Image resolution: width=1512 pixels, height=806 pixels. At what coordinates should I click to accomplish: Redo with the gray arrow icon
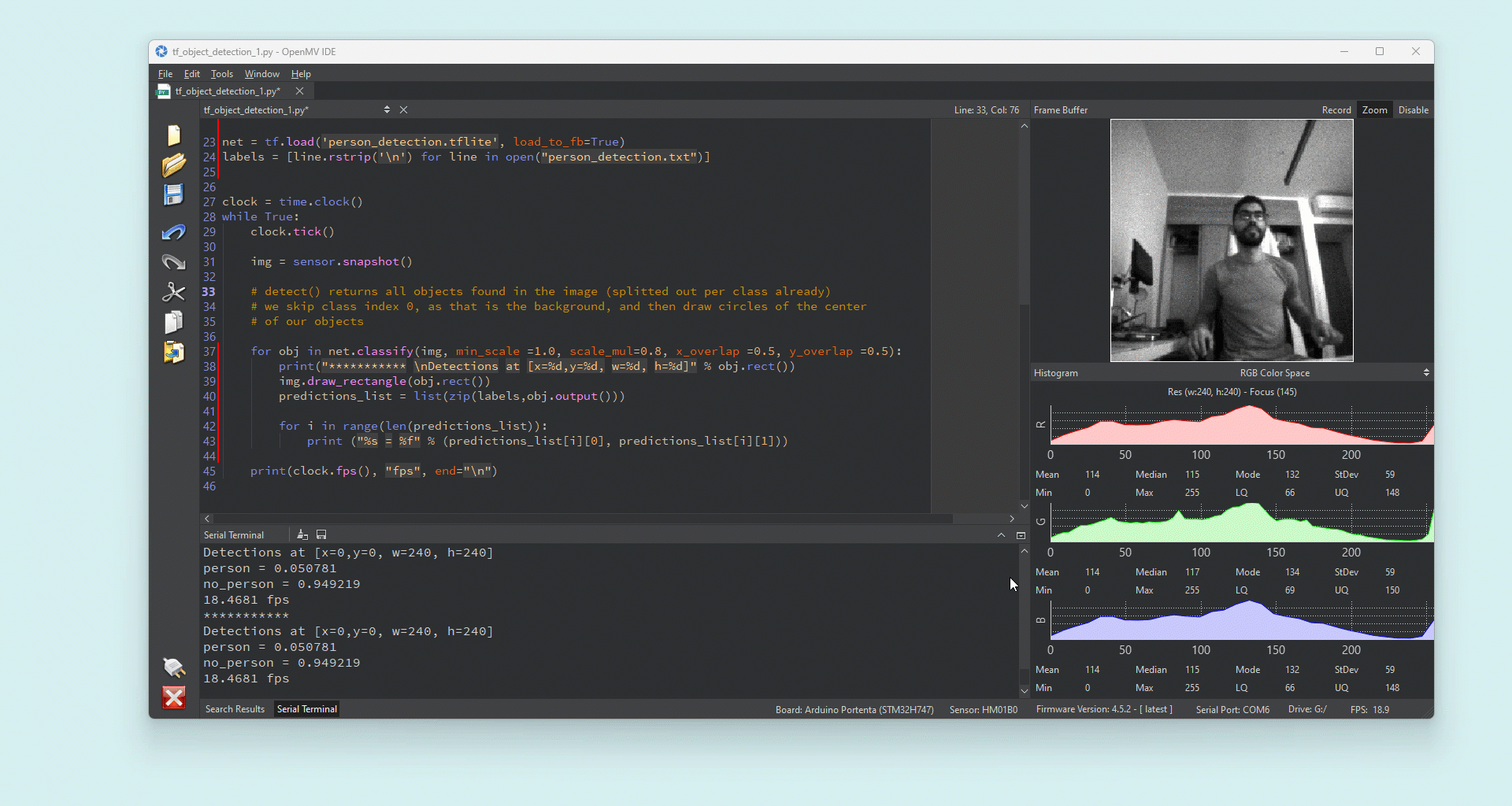(x=174, y=262)
